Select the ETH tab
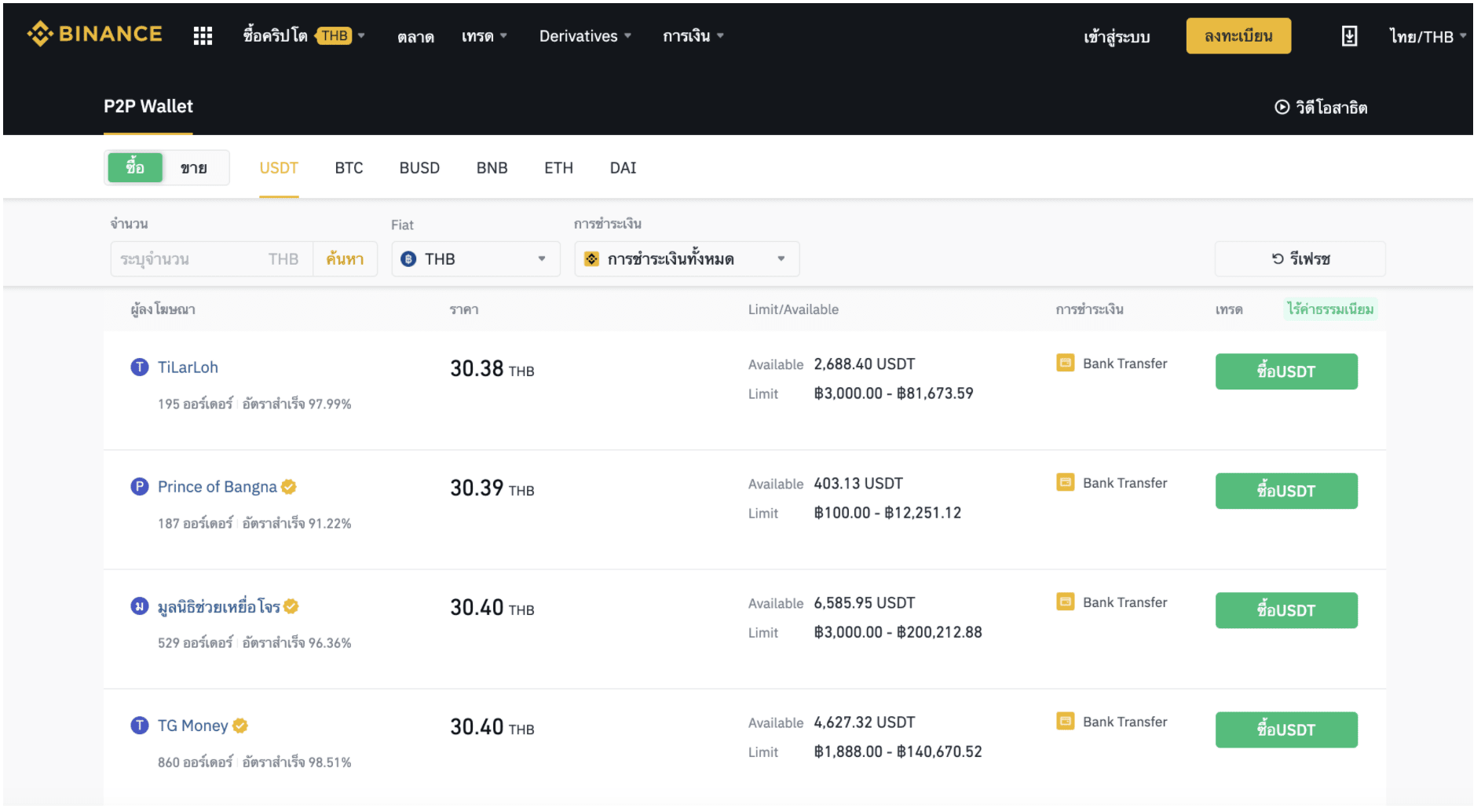Screen dimensions: 1481x812 [x=558, y=168]
